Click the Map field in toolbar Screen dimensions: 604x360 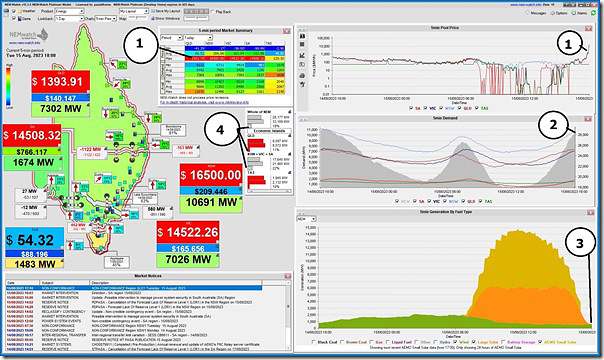(x=138, y=18)
